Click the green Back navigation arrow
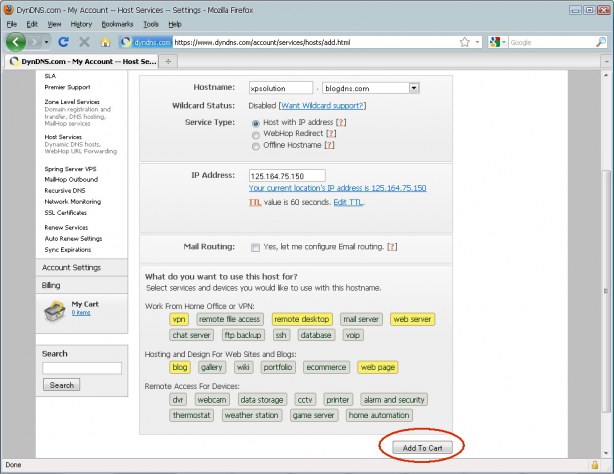Screen dimensions: 614x474 [16, 42]
